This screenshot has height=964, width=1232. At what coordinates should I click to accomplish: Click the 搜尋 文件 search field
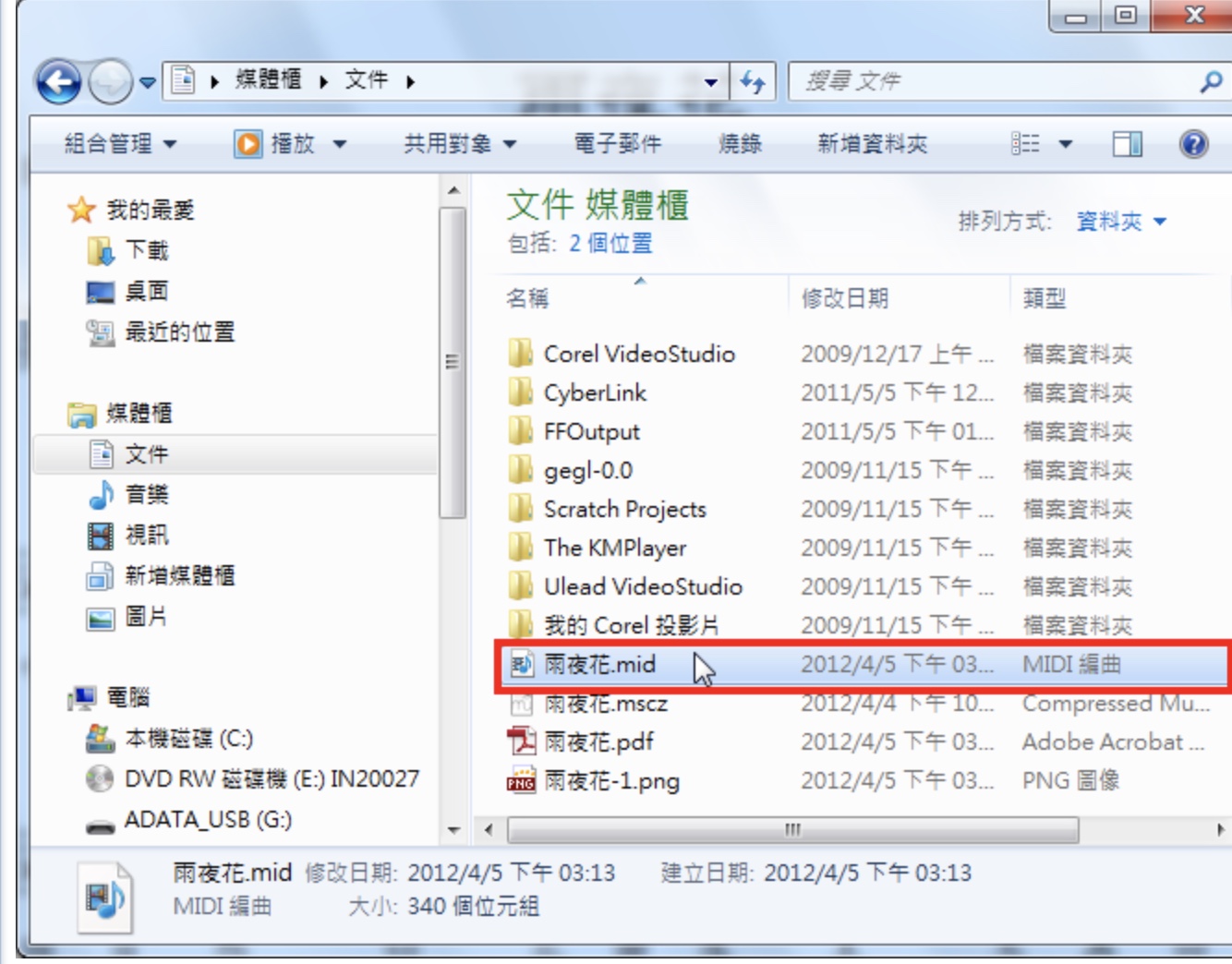pos(993,82)
